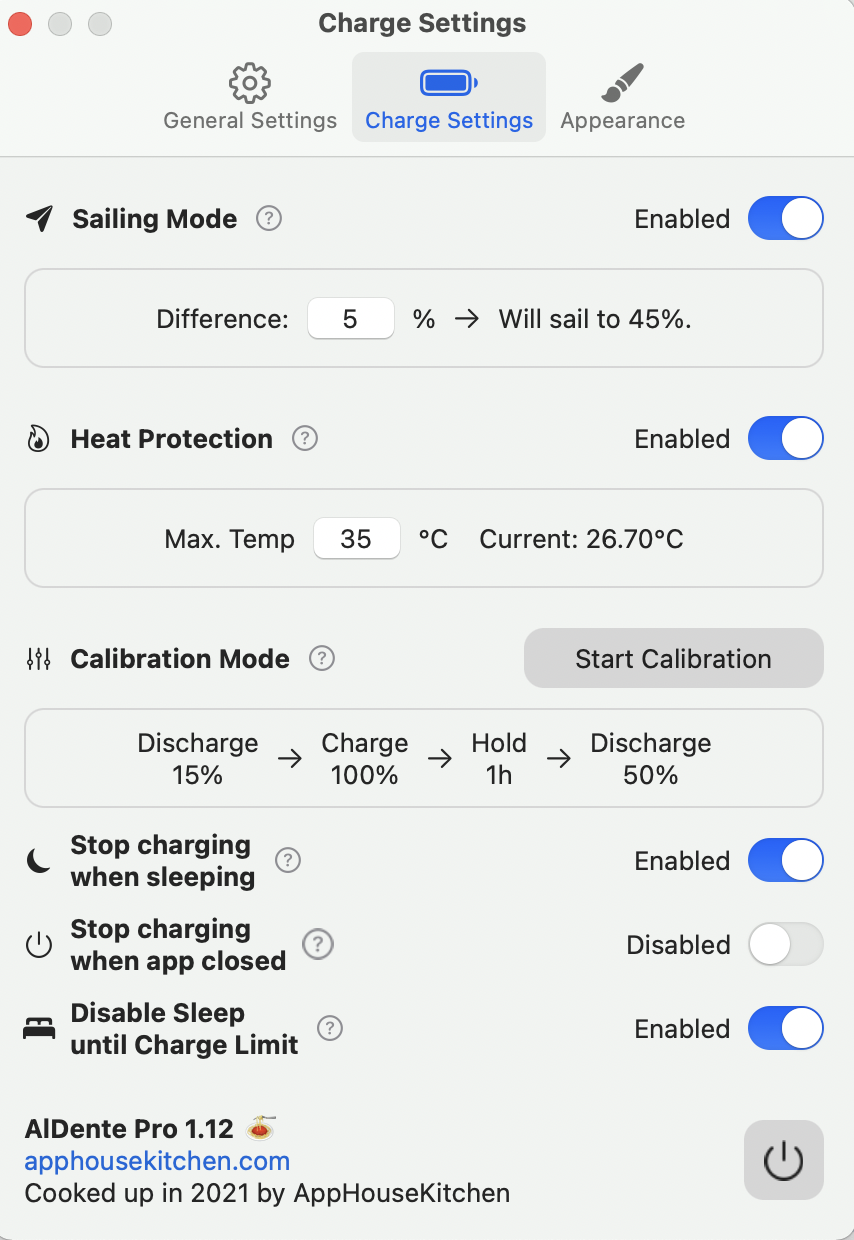Open the apphousekitchen.com link

pos(157,1161)
